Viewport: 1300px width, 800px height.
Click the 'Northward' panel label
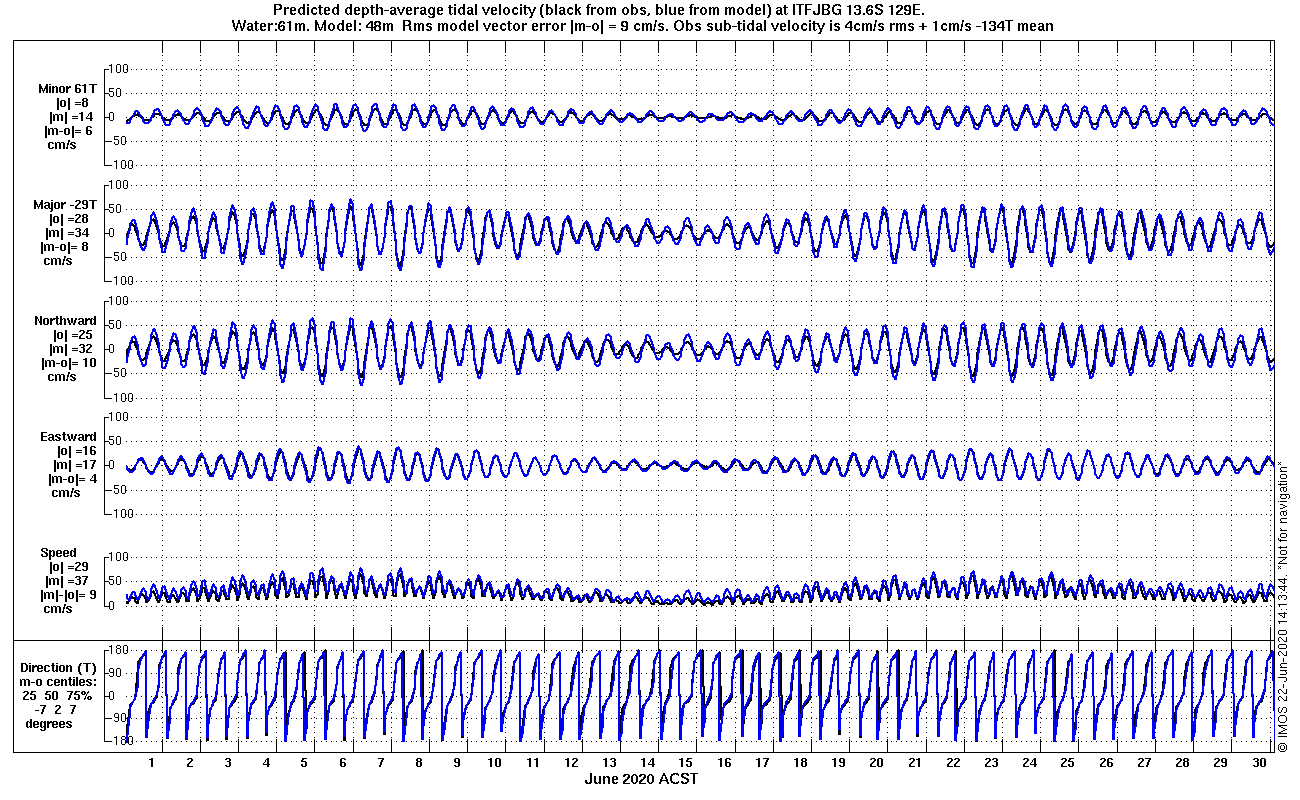(x=65, y=321)
